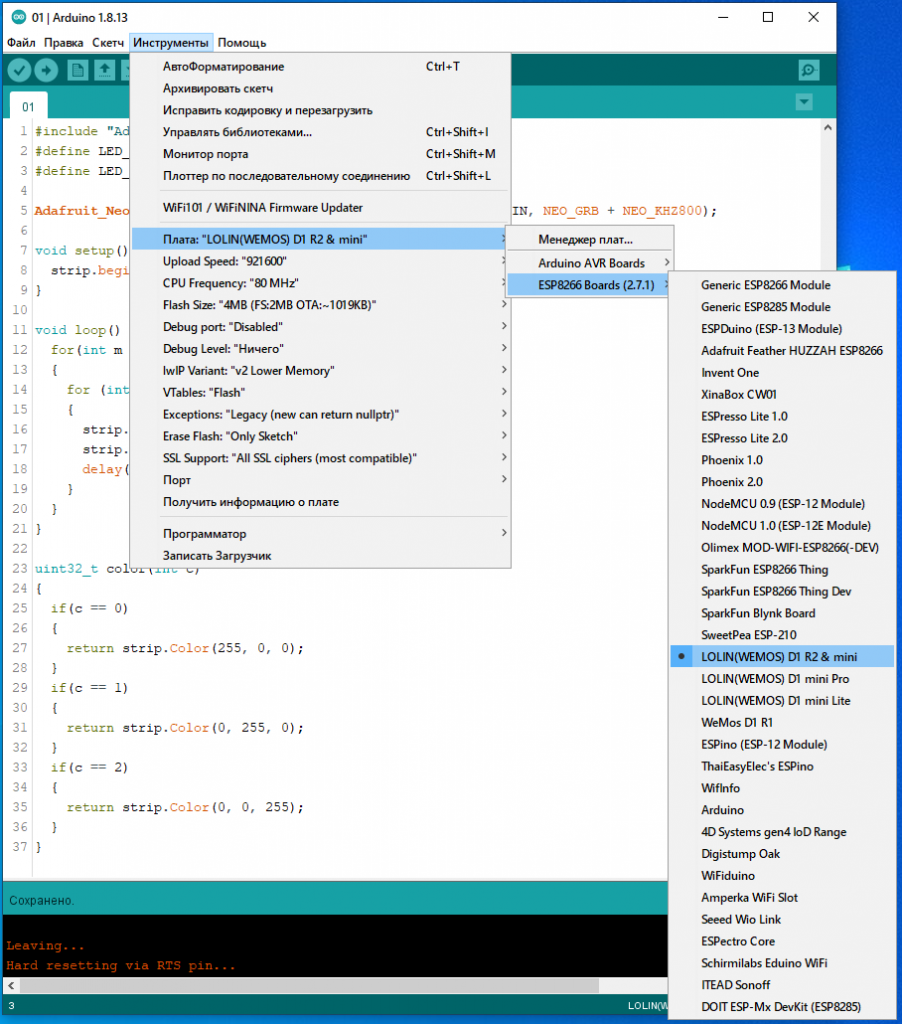Choose NodeMCU 1.0 (ESP-12E Module) board
This screenshot has height=1024, width=902.
(x=785, y=526)
